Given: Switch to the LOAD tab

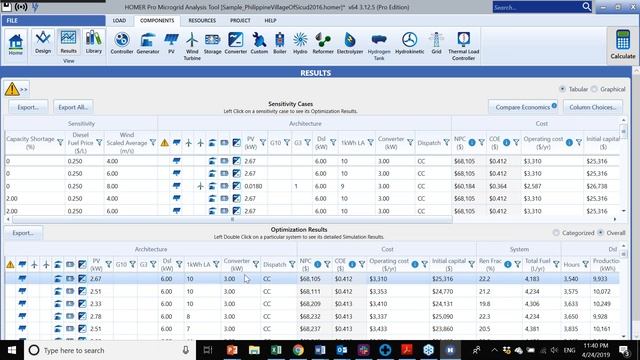Looking at the screenshot, I should pos(119,20).
